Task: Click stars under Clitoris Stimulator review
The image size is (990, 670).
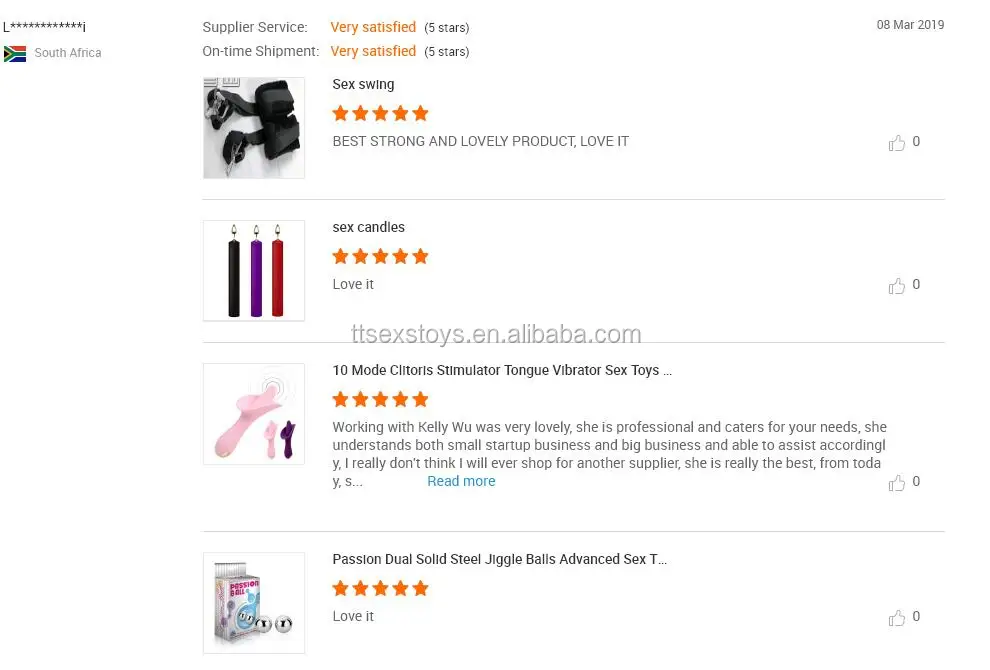Action: point(380,399)
